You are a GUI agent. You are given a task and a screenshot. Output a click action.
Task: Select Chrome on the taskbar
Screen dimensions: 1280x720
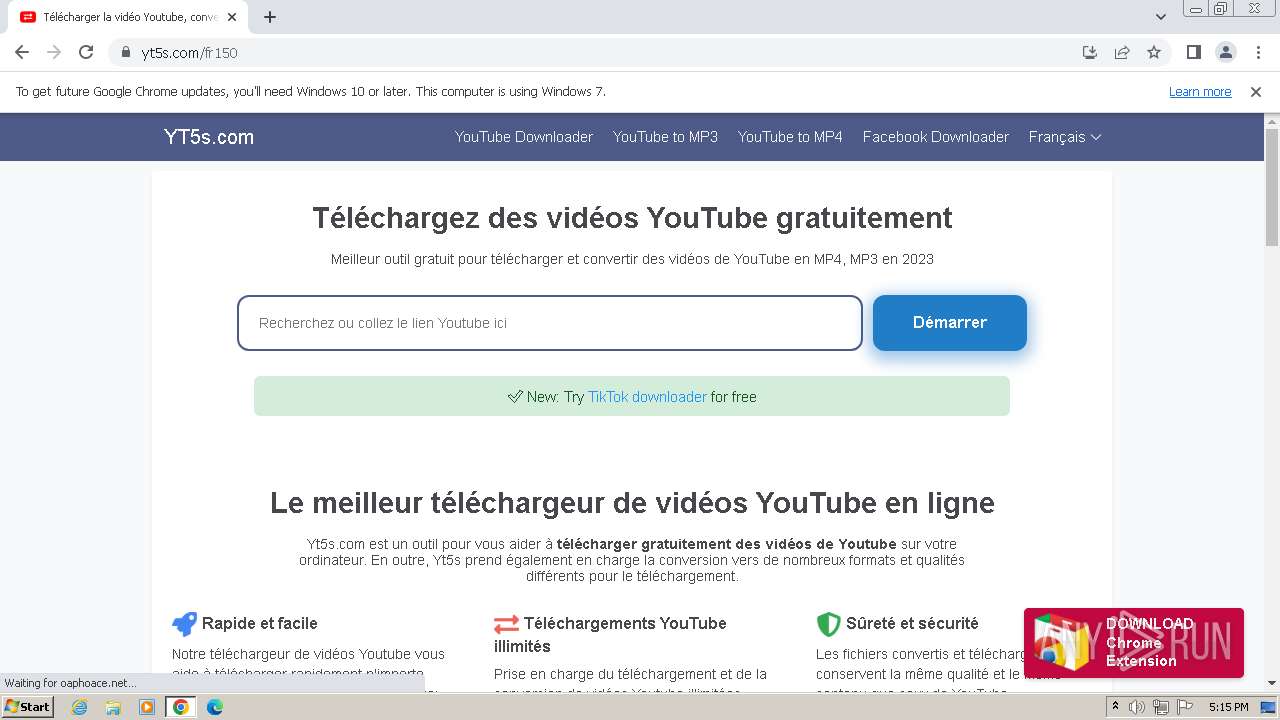tap(180, 707)
